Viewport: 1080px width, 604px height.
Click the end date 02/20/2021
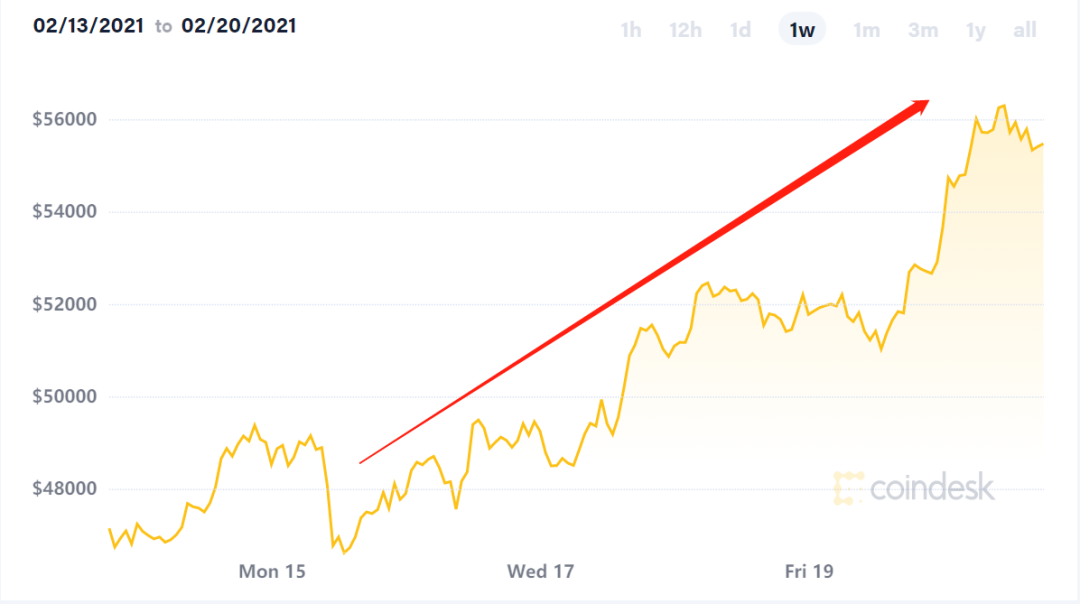(x=239, y=26)
